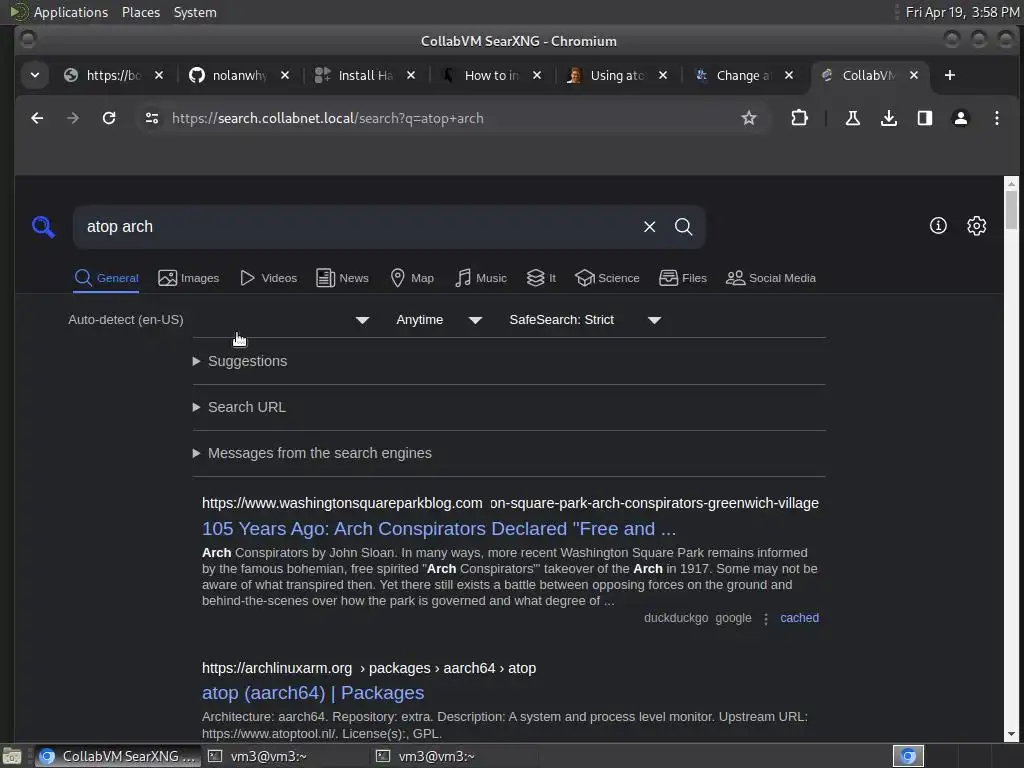
Task: Select the Files search category
Action: click(683, 278)
